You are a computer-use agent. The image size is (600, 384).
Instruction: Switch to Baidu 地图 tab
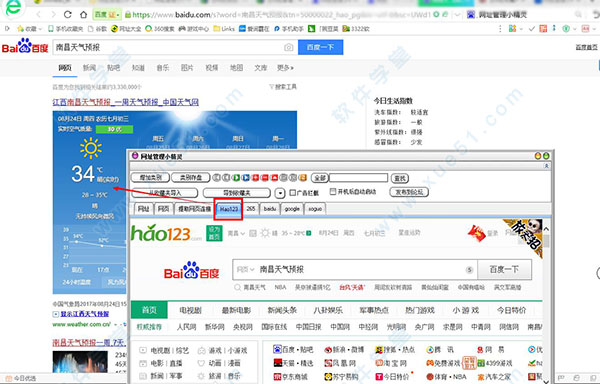tap(236, 68)
